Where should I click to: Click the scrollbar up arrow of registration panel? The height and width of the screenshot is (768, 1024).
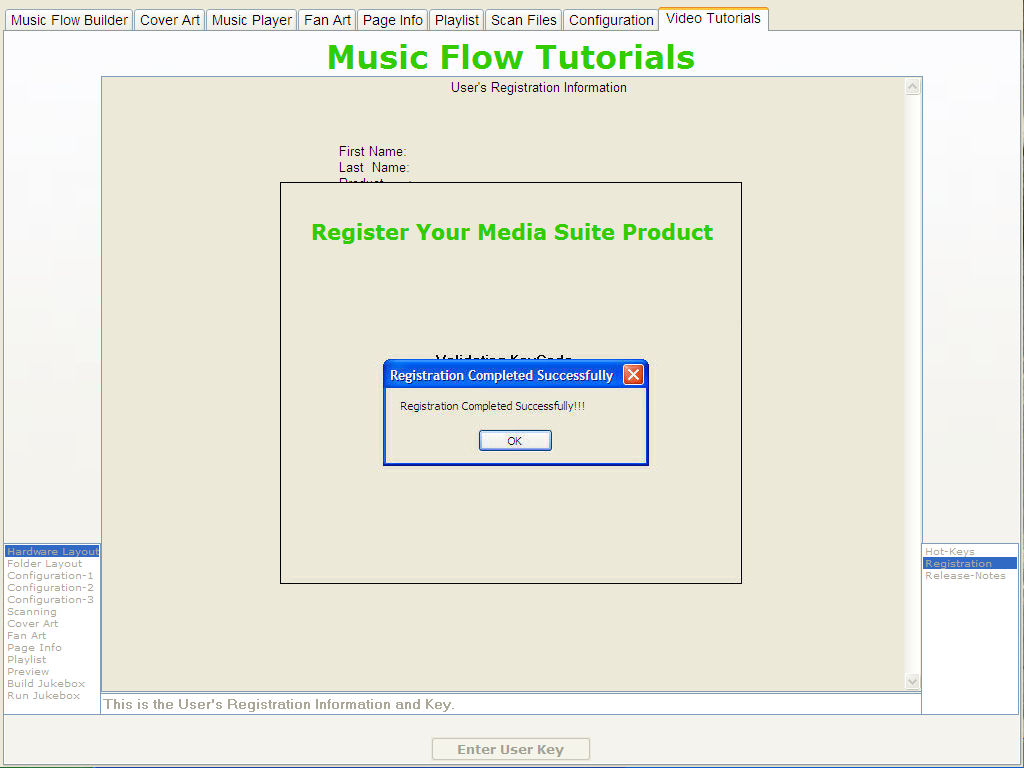(913, 87)
